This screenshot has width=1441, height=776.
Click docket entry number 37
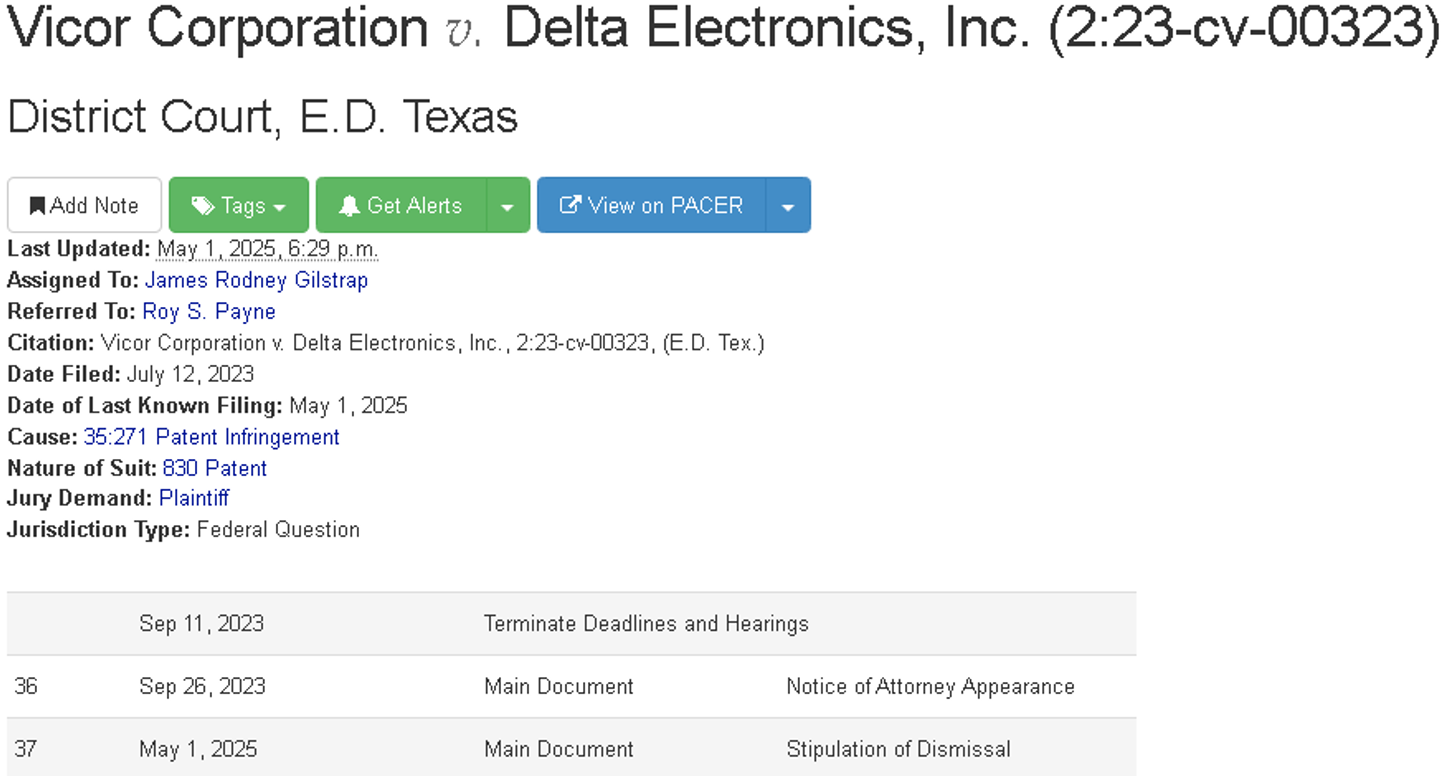point(25,749)
